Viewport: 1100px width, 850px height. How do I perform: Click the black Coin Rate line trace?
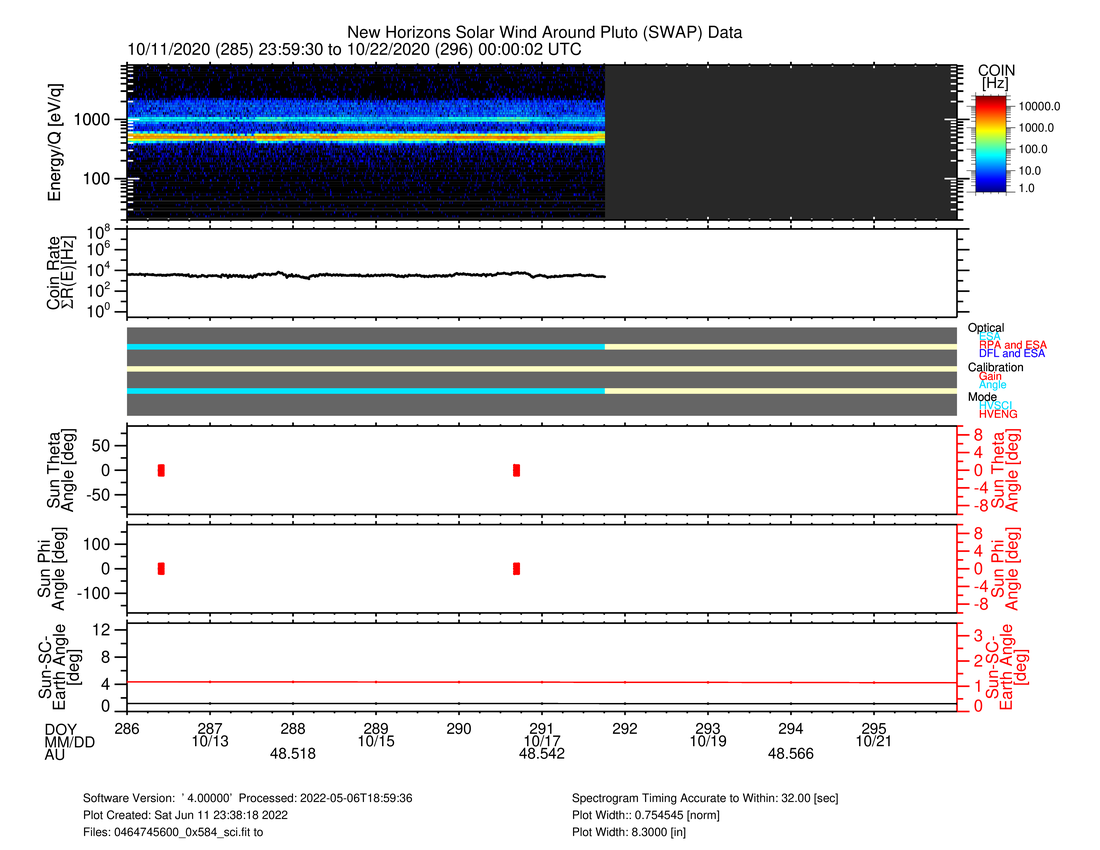[365, 275]
